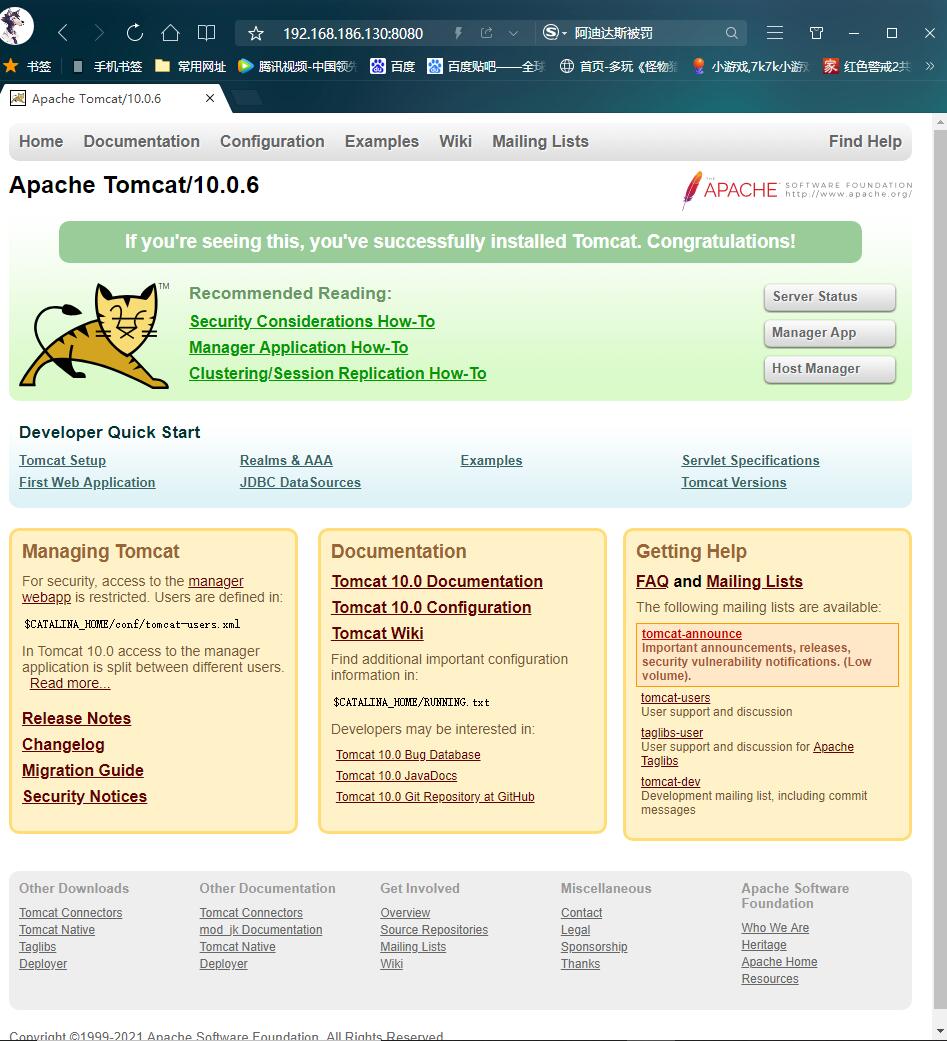Open the tomcat-announce mailing list link
Image resolution: width=947 pixels, height=1041 pixels.
(x=691, y=633)
